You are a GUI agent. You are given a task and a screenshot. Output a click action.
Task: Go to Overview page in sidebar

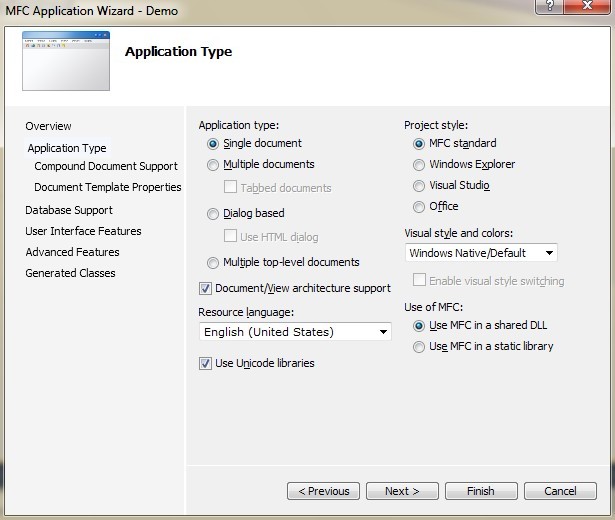point(48,126)
